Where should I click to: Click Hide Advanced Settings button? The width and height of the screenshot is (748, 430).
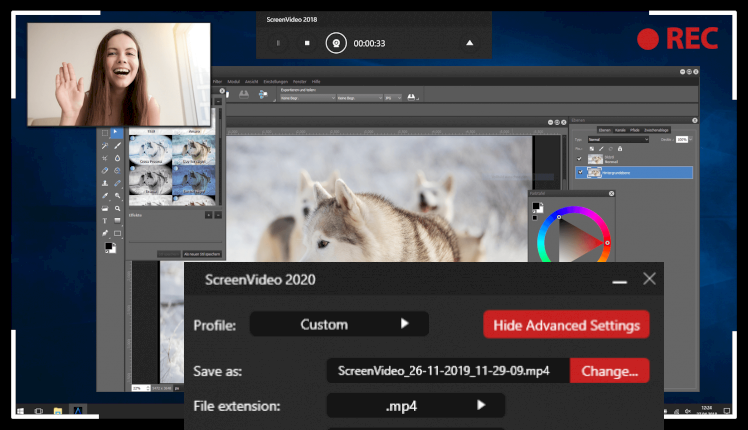(566, 325)
